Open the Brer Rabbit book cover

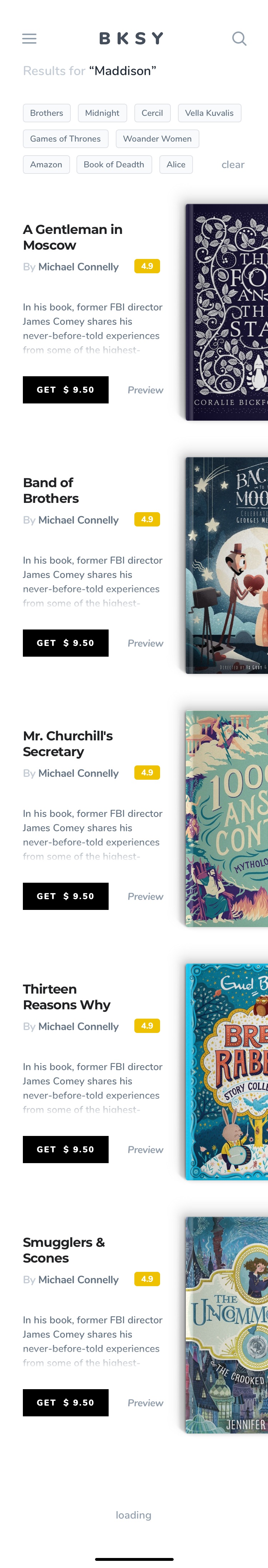227,1072
